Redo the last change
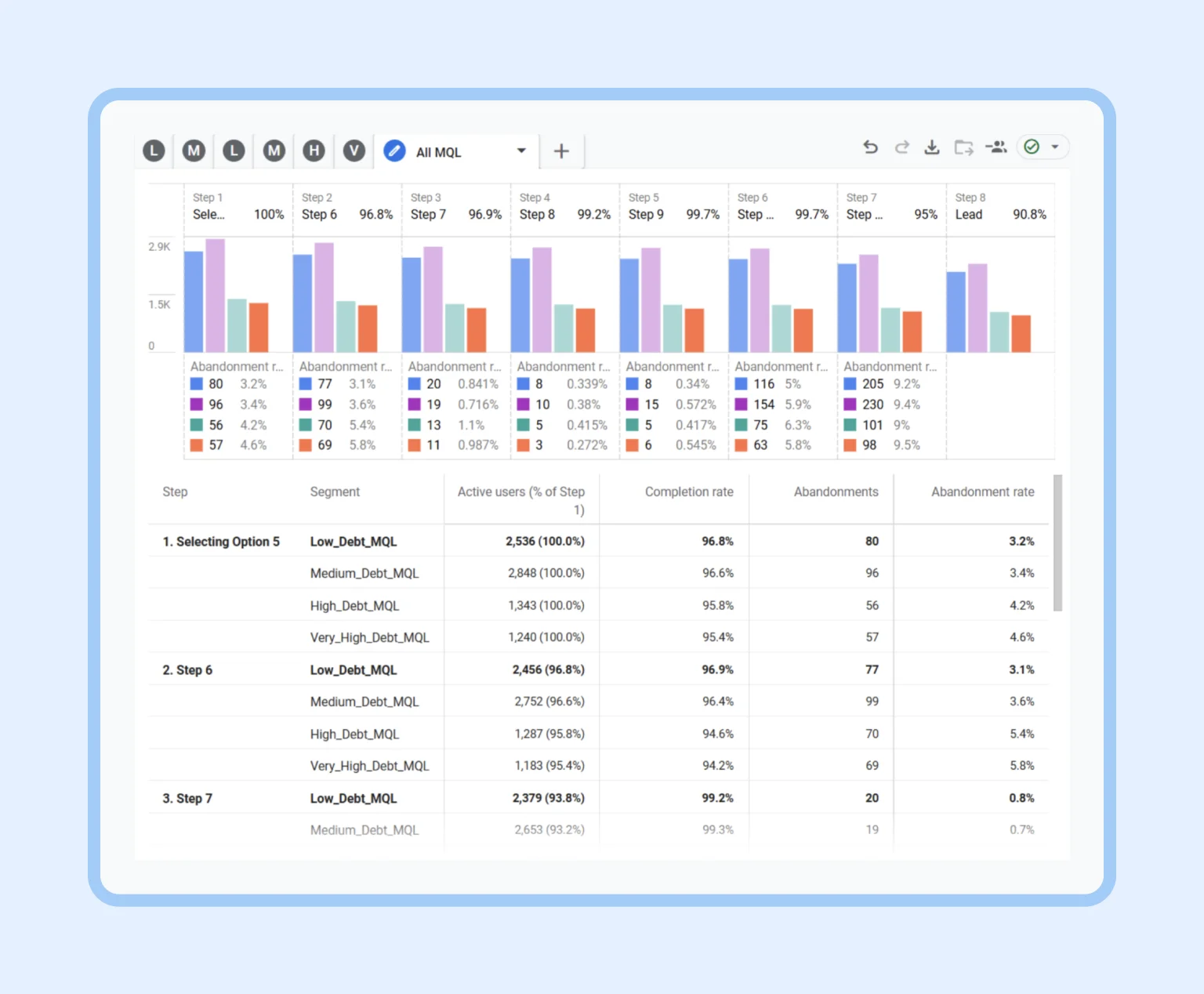1204x994 pixels. pyautogui.click(x=901, y=147)
